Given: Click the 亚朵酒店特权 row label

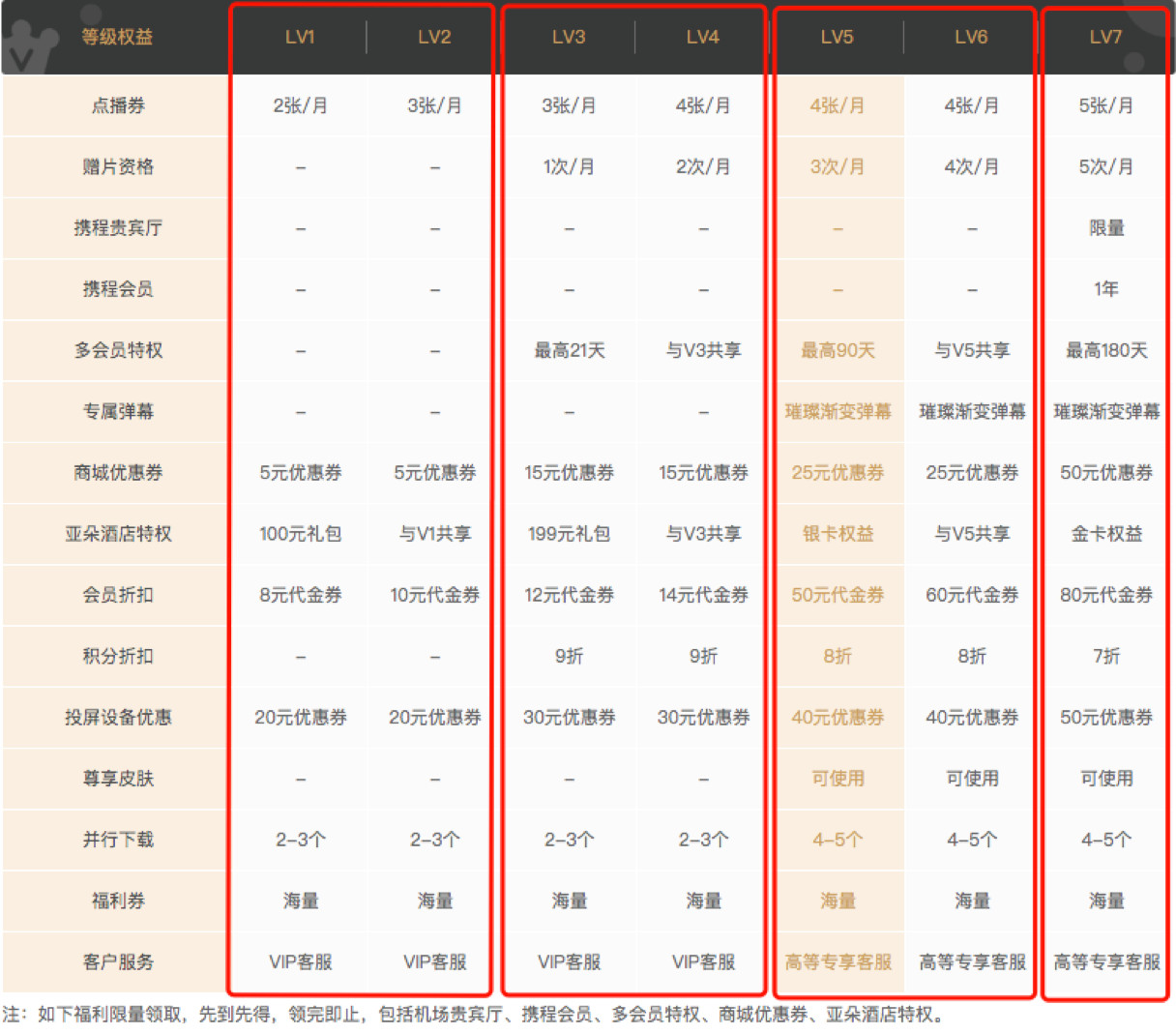Looking at the screenshot, I should pos(117,534).
